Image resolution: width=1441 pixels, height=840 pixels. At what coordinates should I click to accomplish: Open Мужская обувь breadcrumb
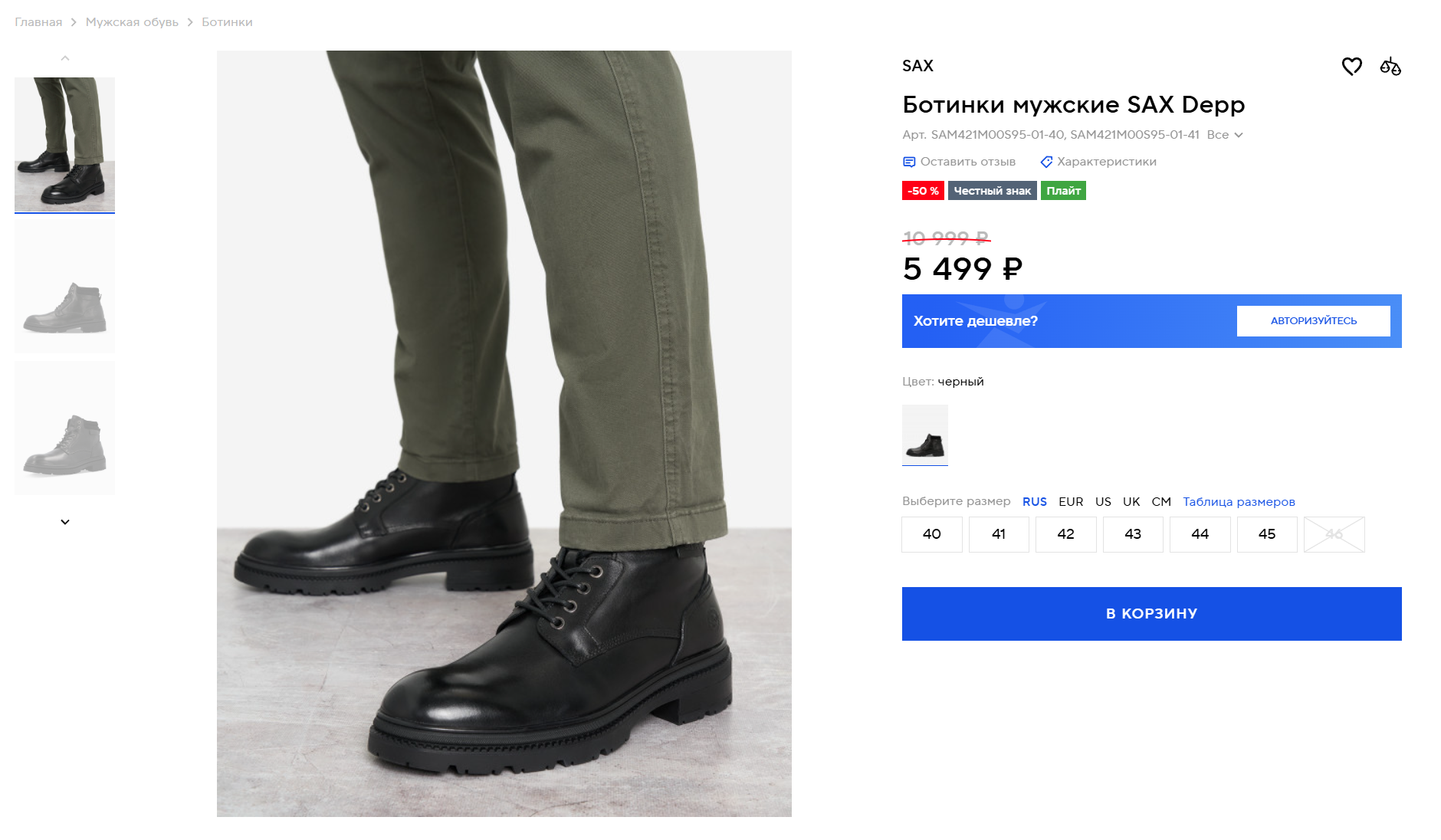coord(132,22)
